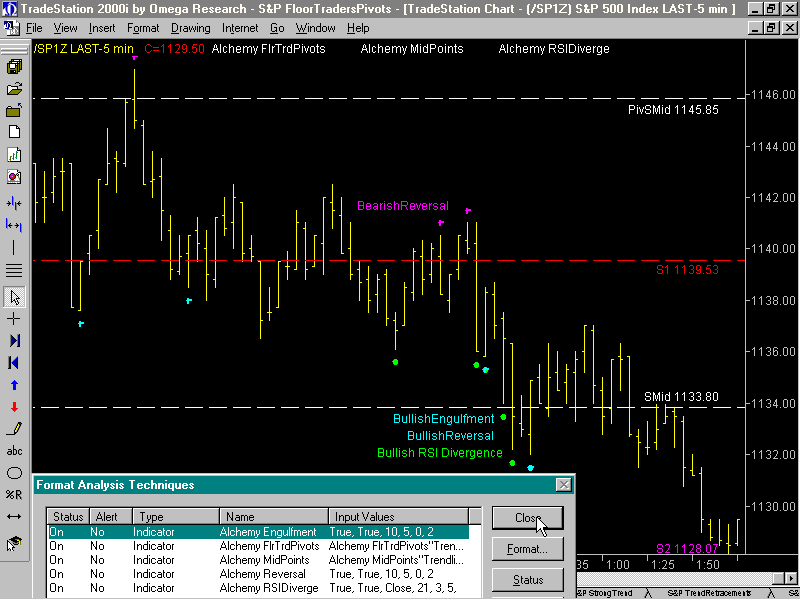This screenshot has height=600, width=800.
Task: Click the workspace windows icon in the left toolbar
Action: (14, 67)
